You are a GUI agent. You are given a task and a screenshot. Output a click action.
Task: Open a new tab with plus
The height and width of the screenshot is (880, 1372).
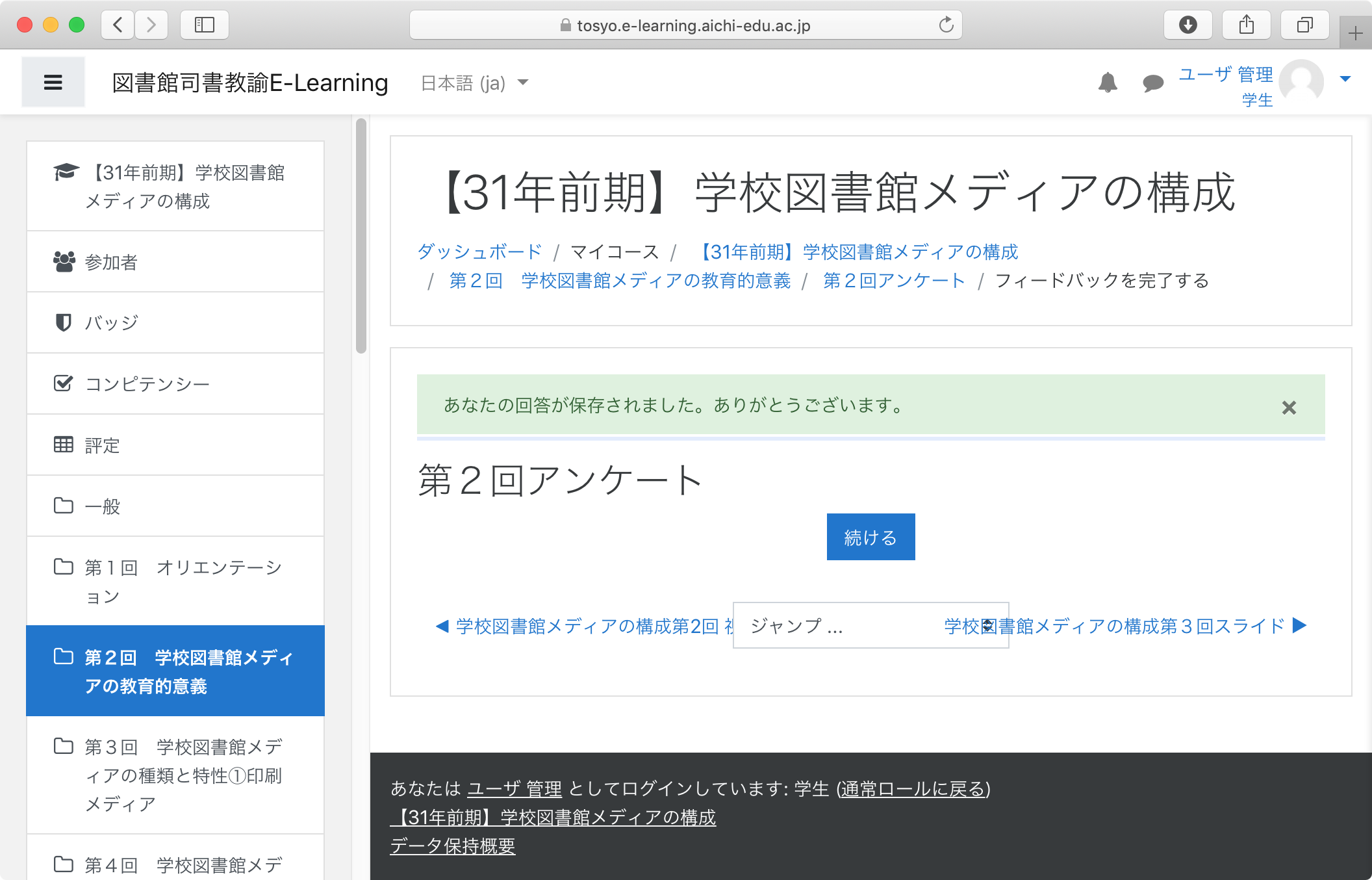[1355, 33]
